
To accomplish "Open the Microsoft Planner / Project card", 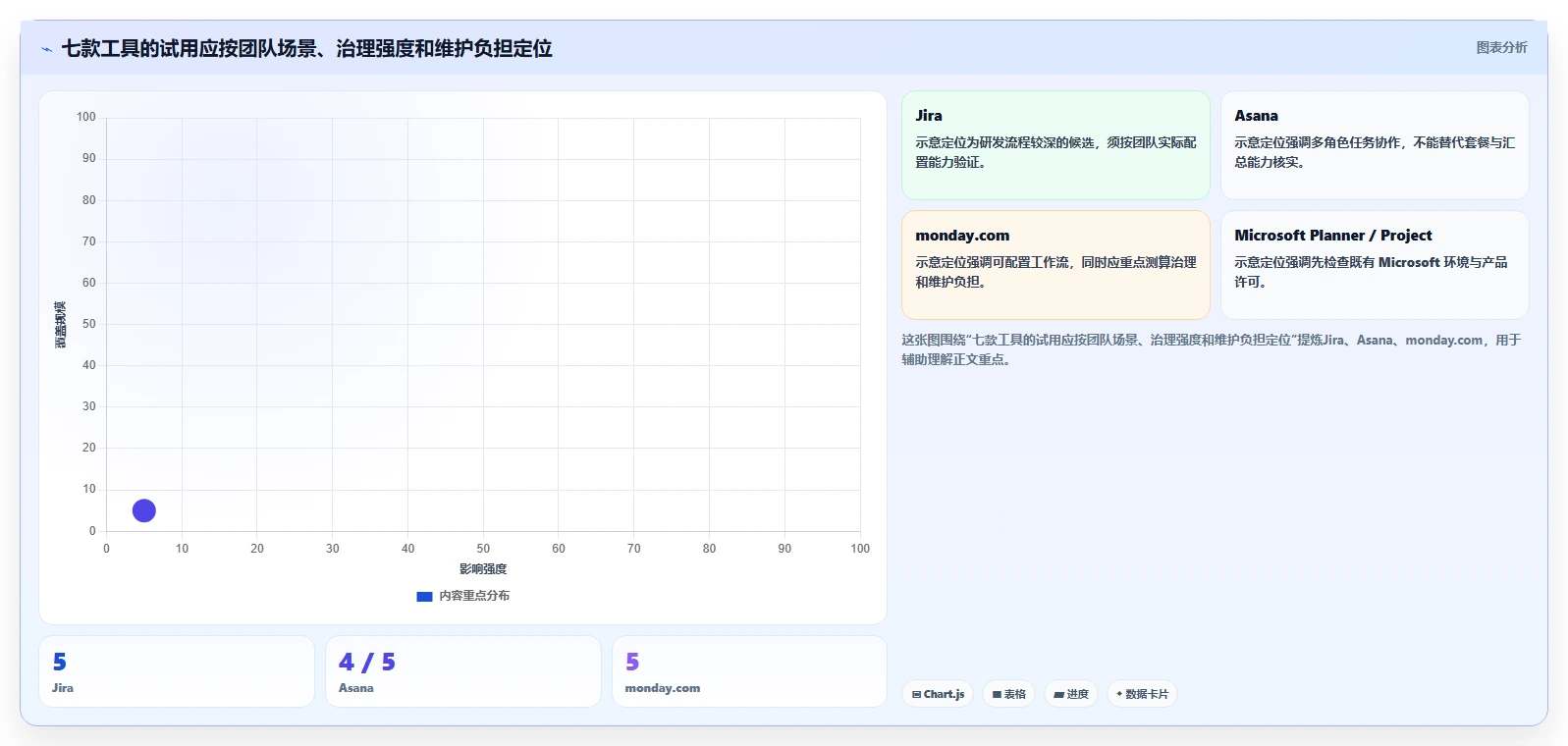I will [1375, 265].
